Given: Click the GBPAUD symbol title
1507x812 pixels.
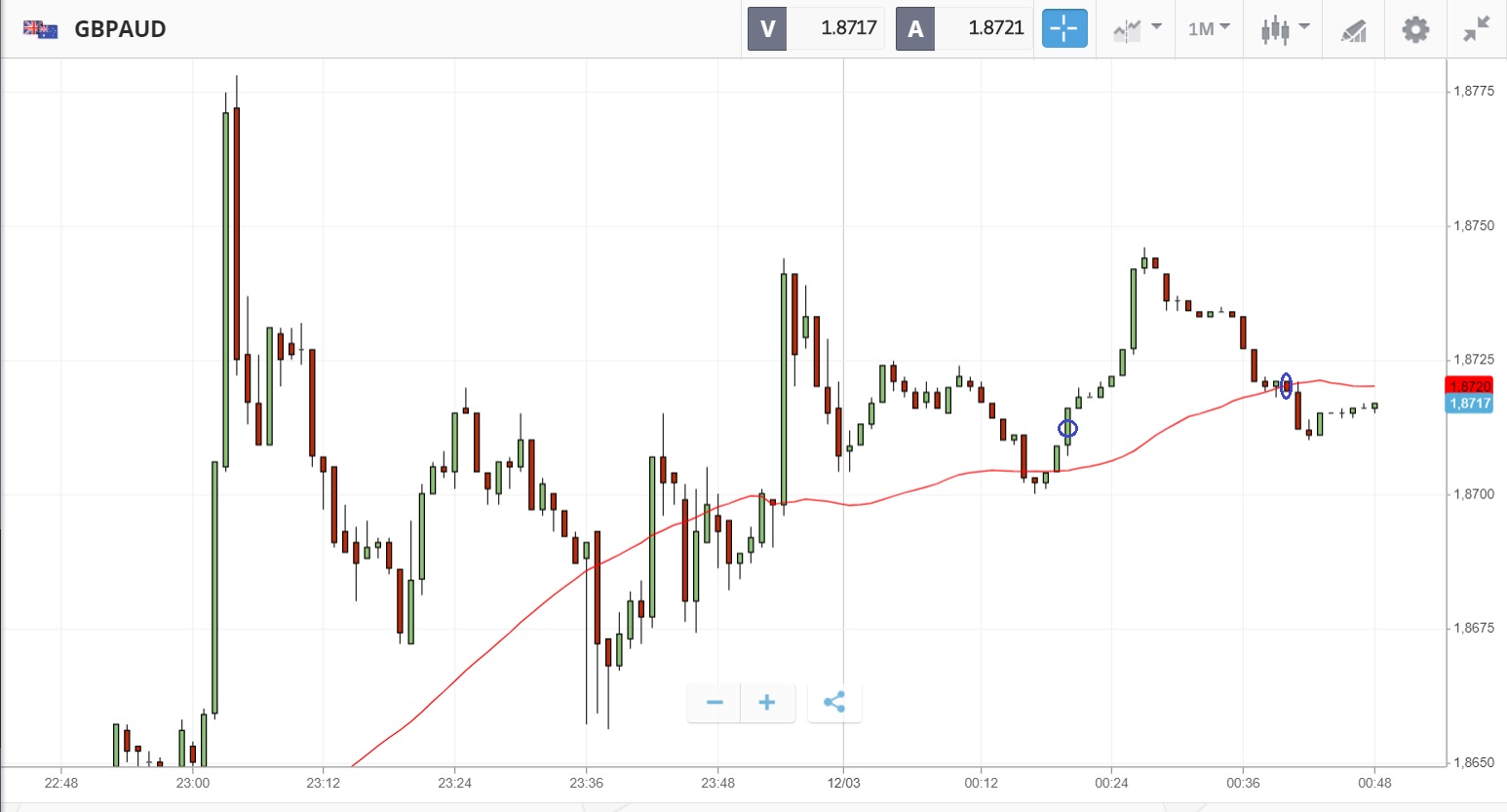Looking at the screenshot, I should coord(120,29).
